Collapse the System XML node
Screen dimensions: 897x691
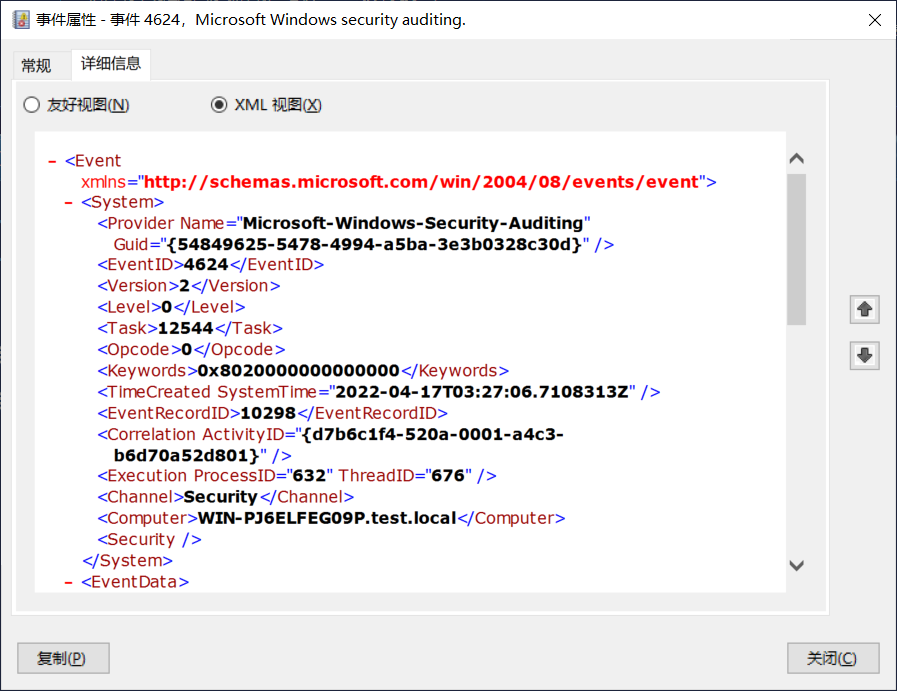68,203
